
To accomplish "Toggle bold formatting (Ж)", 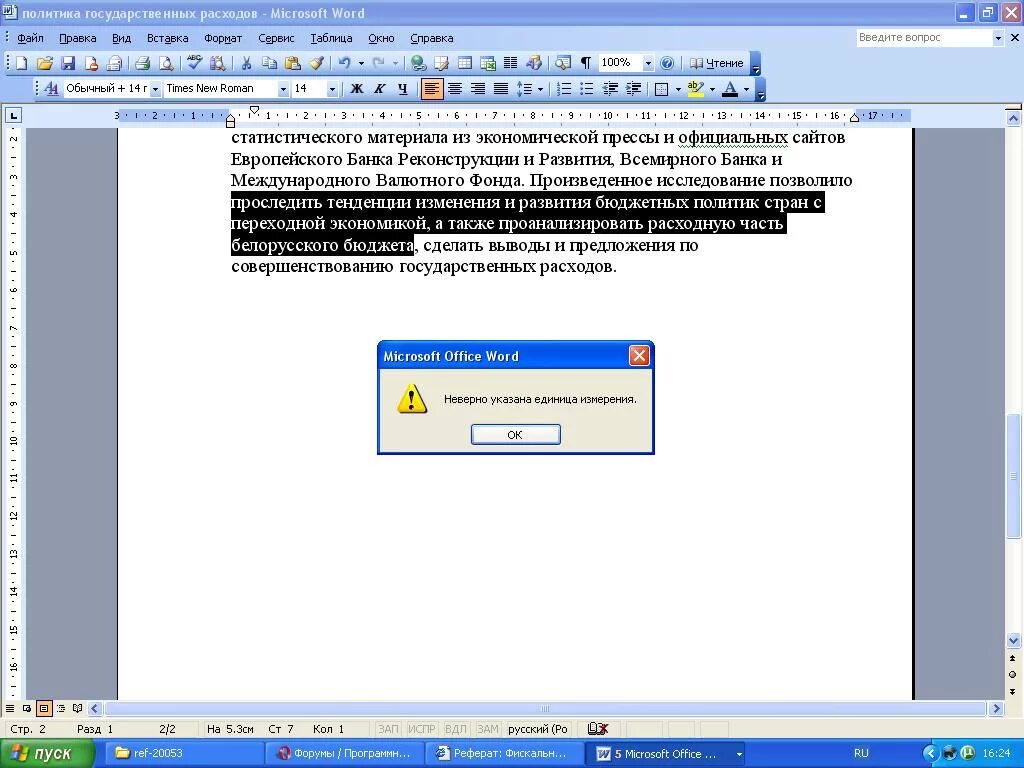I will (357, 88).
